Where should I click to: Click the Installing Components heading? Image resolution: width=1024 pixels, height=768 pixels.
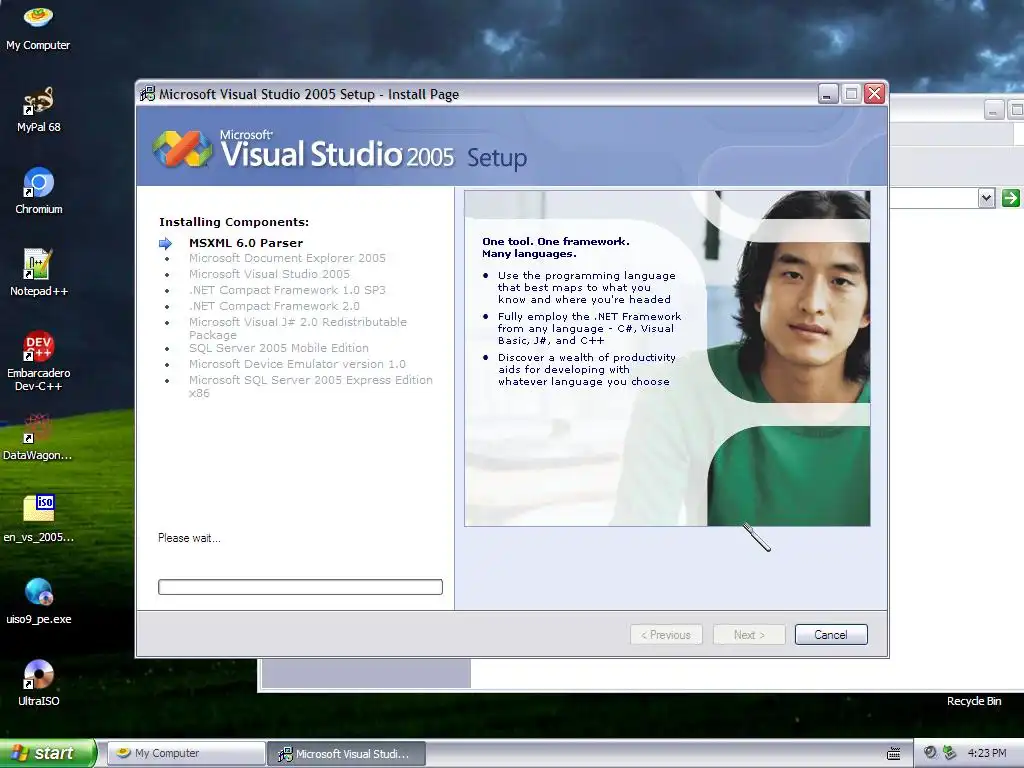tap(234, 222)
